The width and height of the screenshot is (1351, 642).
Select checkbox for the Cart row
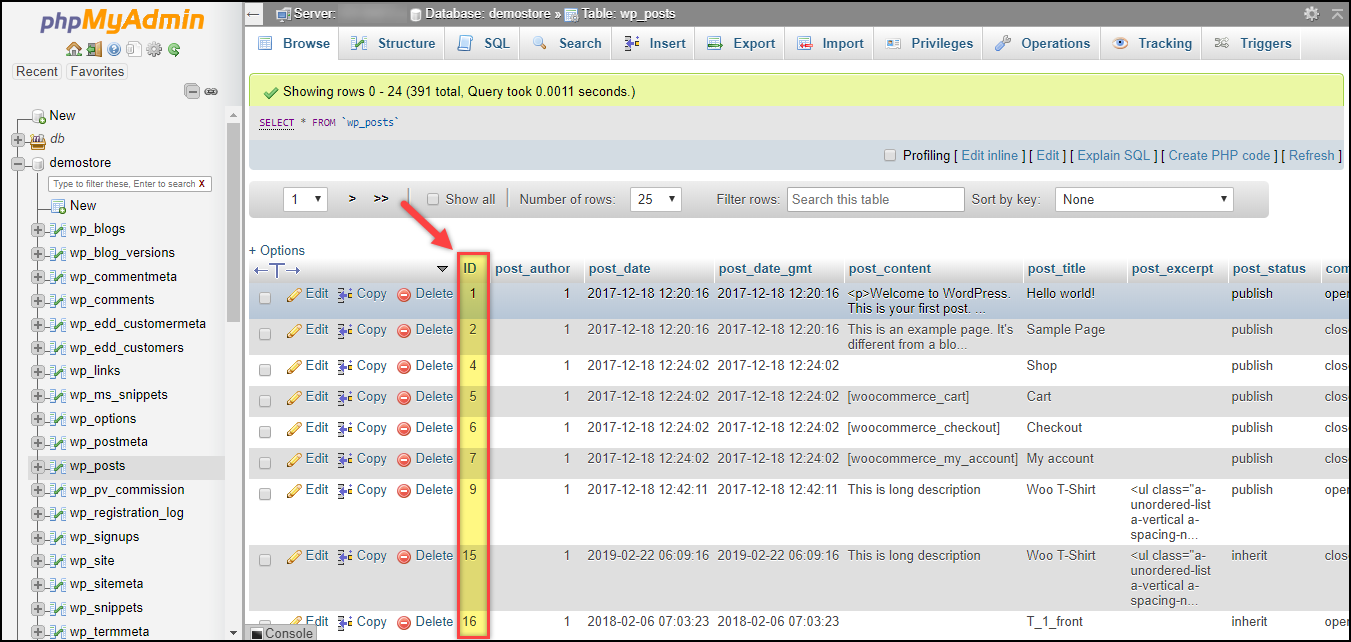265,399
